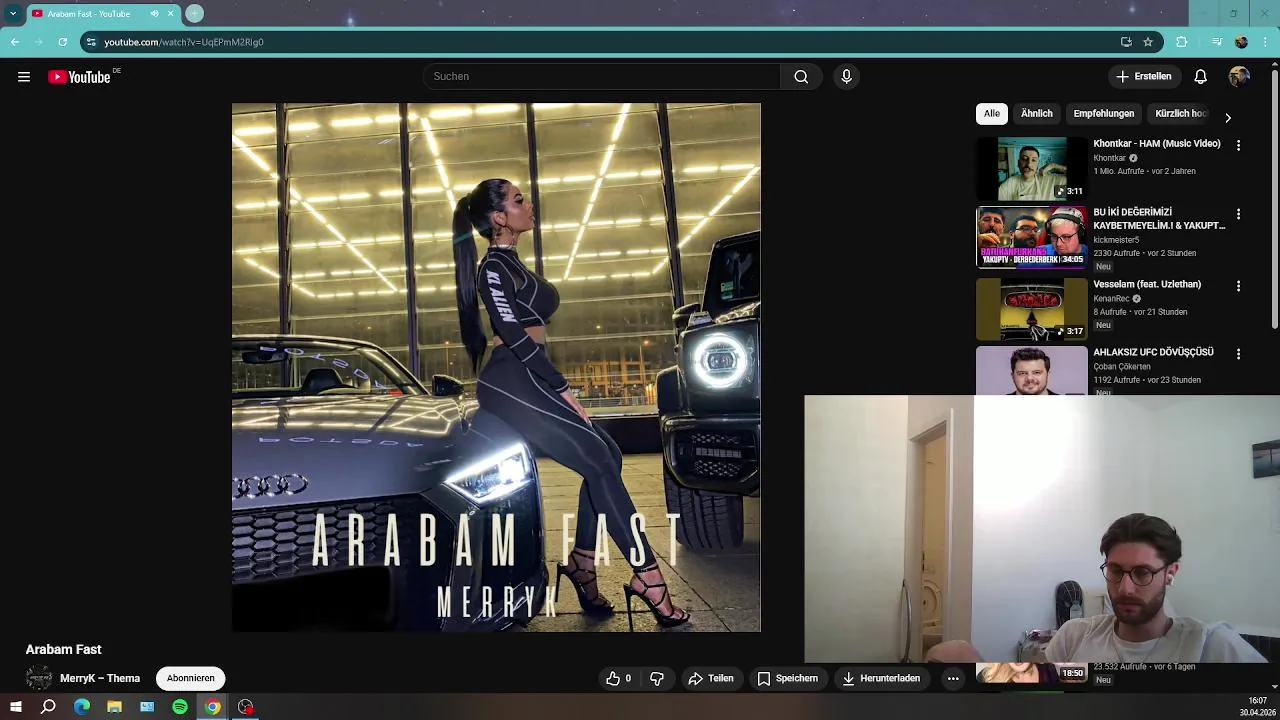Open Vesselam (feat. Uzlethan) title
Image resolution: width=1280 pixels, height=720 pixels.
(x=1147, y=285)
